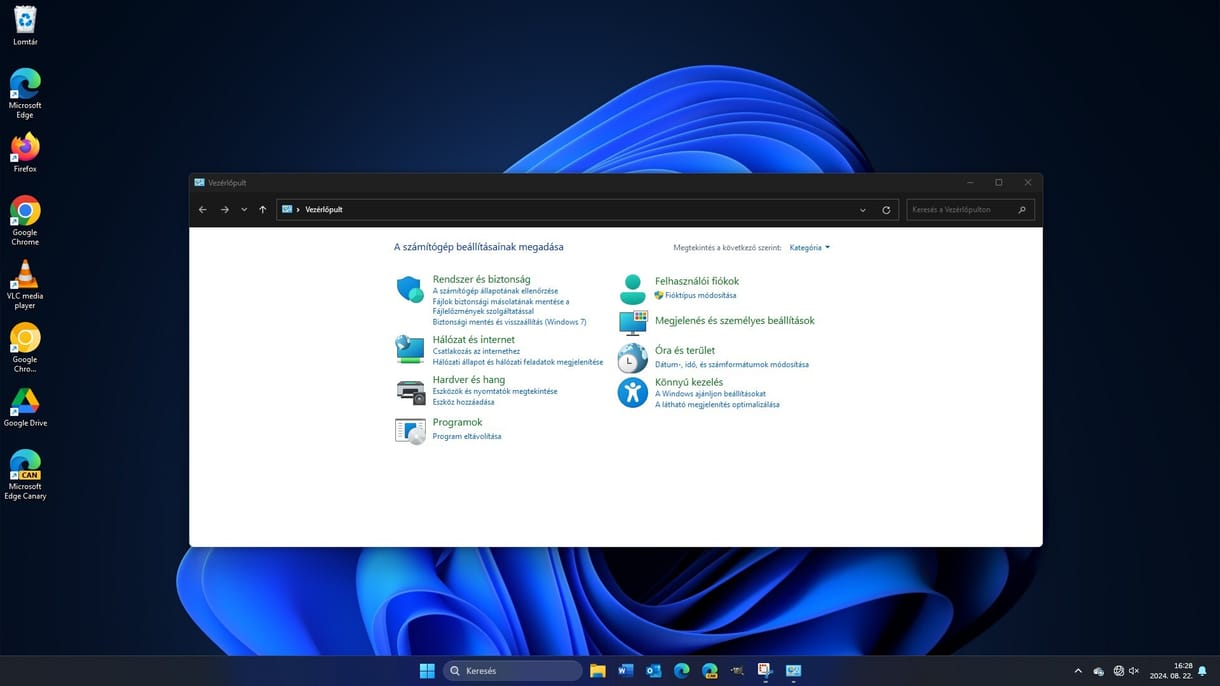Click Eszköz hozzáadása link

[463, 402]
